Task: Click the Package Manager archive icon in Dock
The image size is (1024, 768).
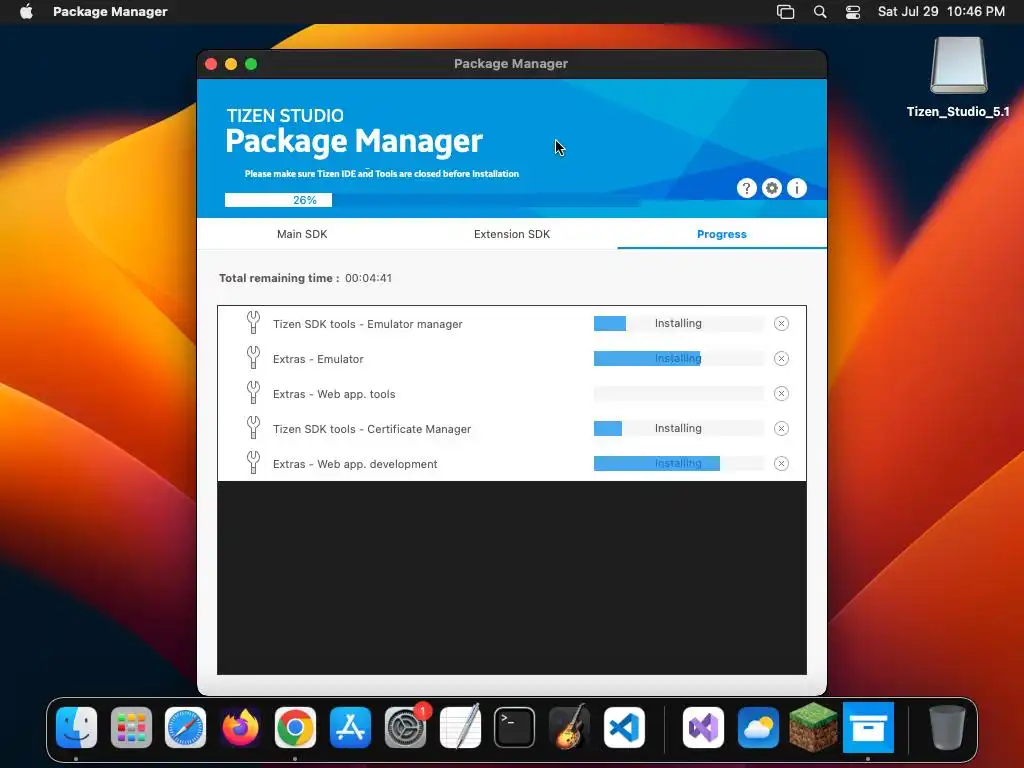Action: click(868, 727)
